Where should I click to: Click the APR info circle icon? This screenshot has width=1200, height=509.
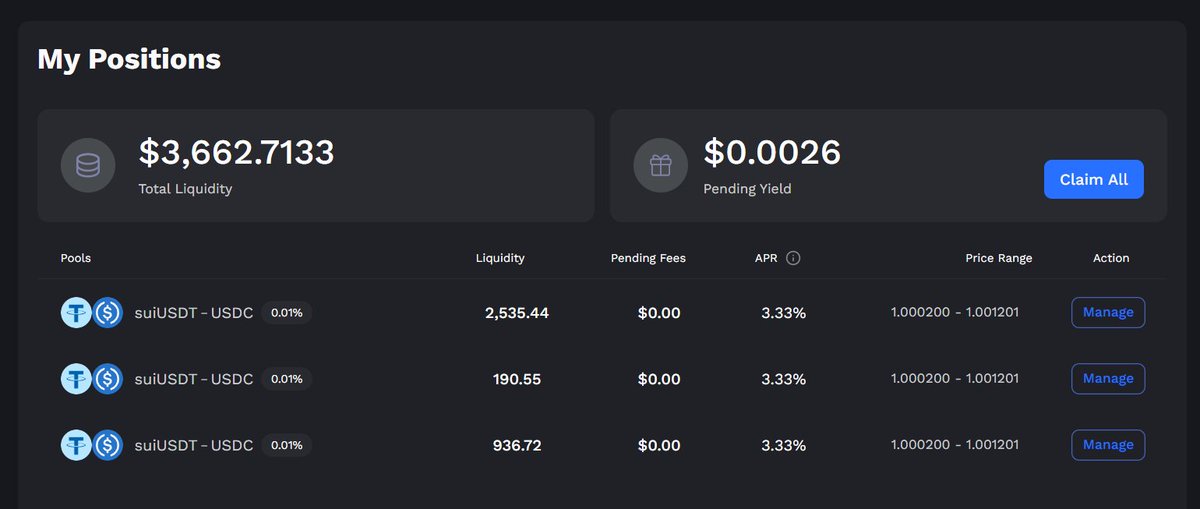click(x=793, y=258)
